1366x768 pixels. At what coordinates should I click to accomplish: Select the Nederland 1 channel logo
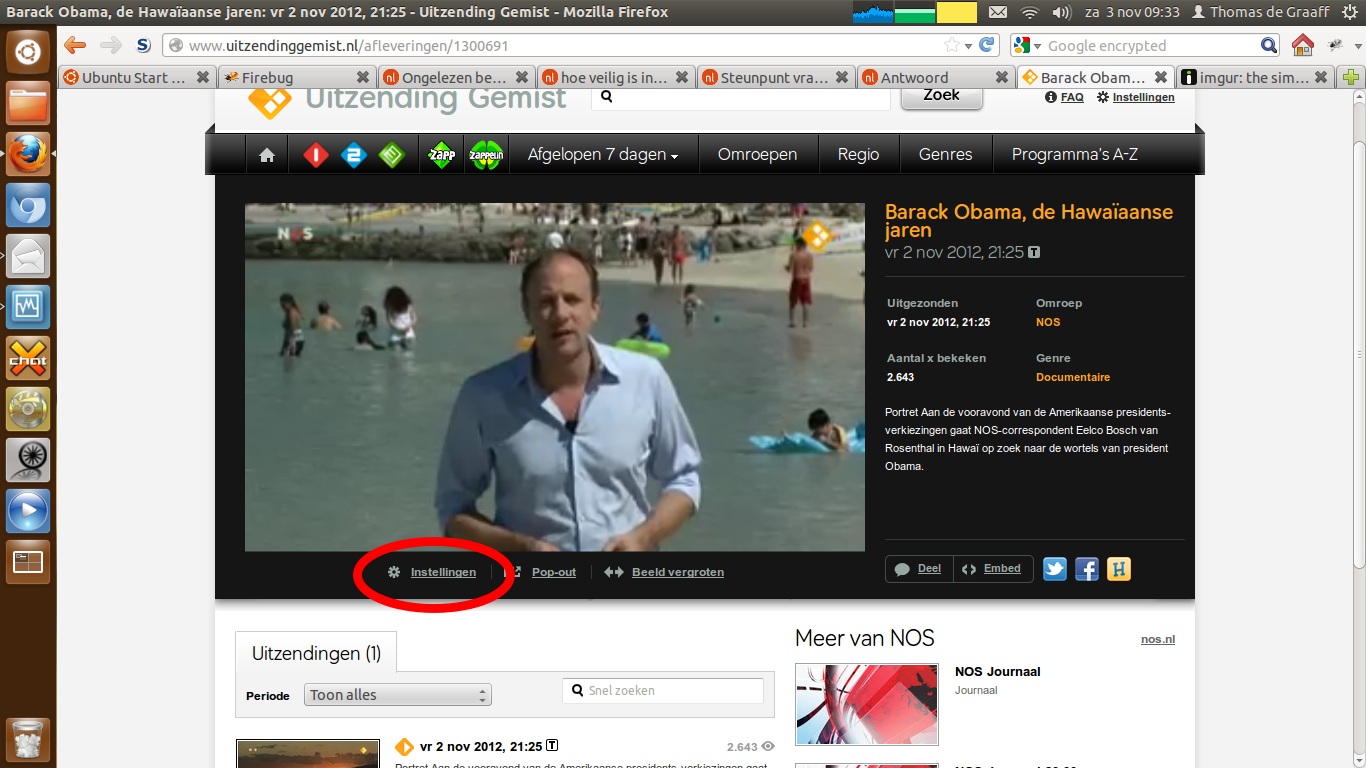(x=316, y=155)
